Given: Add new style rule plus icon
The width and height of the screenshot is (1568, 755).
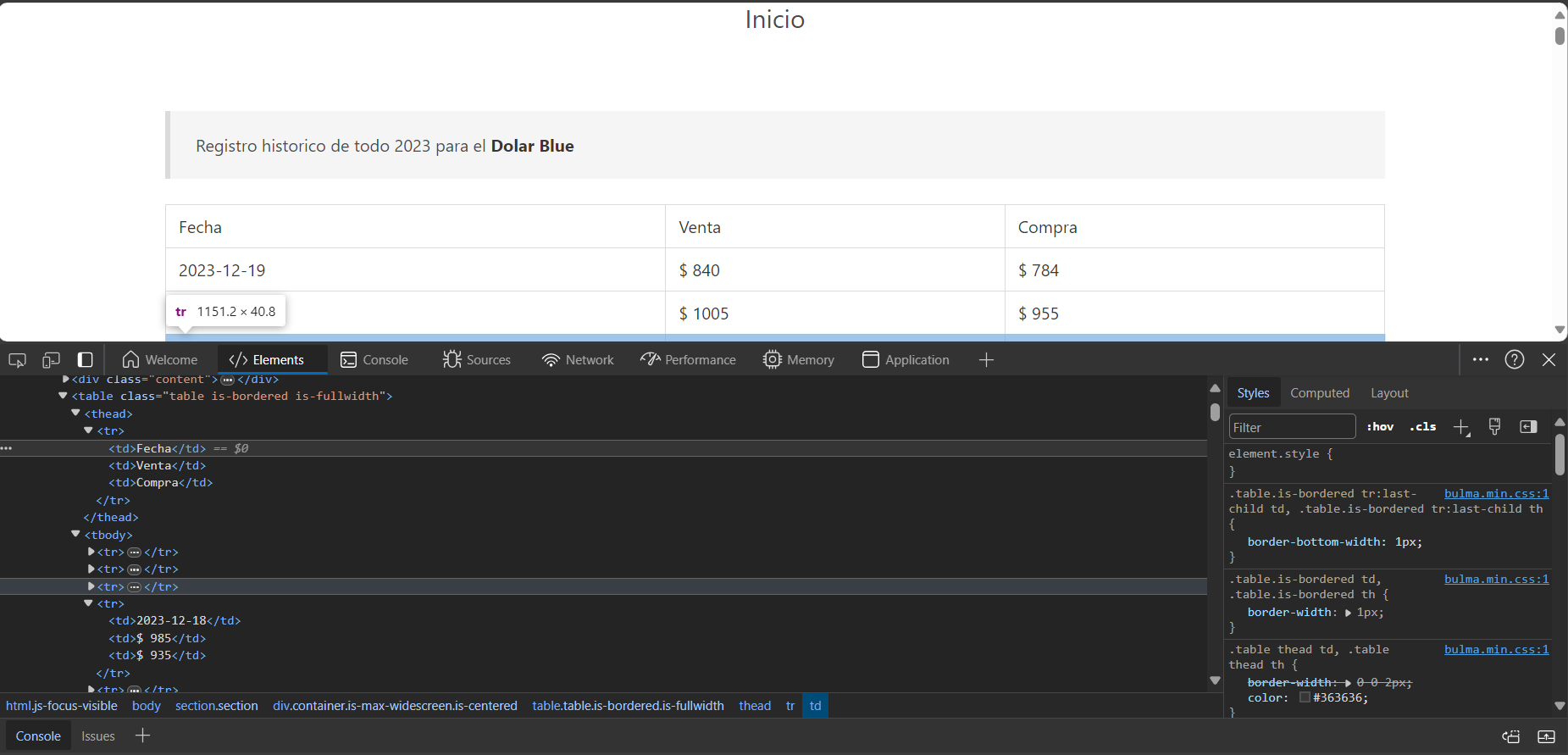Looking at the screenshot, I should pos(1461,427).
